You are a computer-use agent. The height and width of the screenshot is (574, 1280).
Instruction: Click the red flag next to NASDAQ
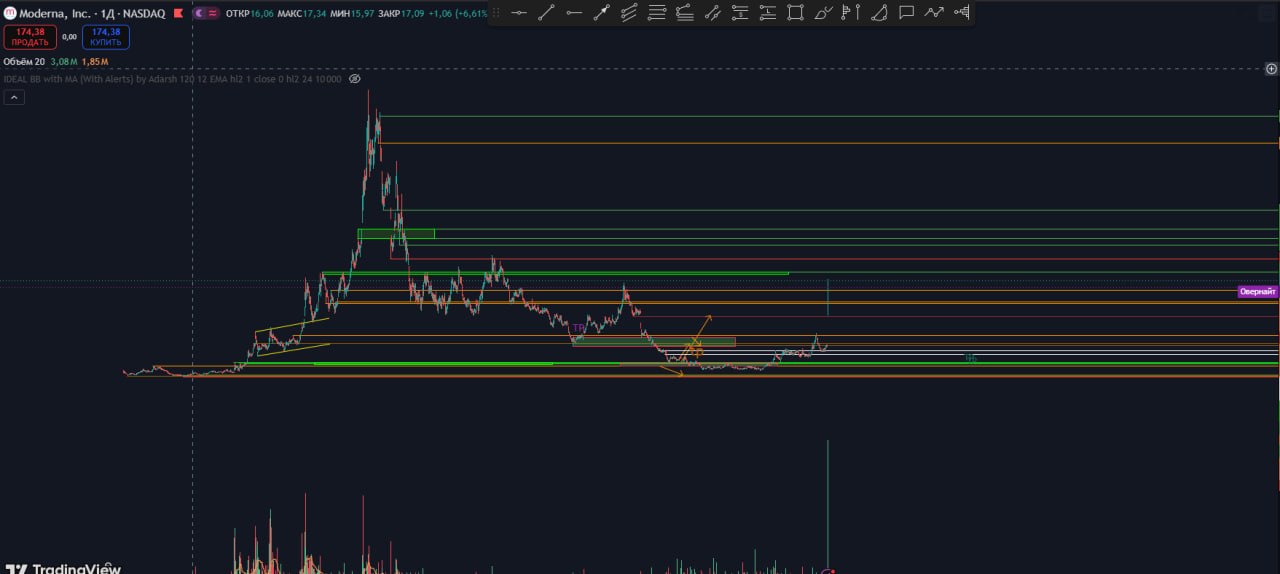click(x=178, y=14)
